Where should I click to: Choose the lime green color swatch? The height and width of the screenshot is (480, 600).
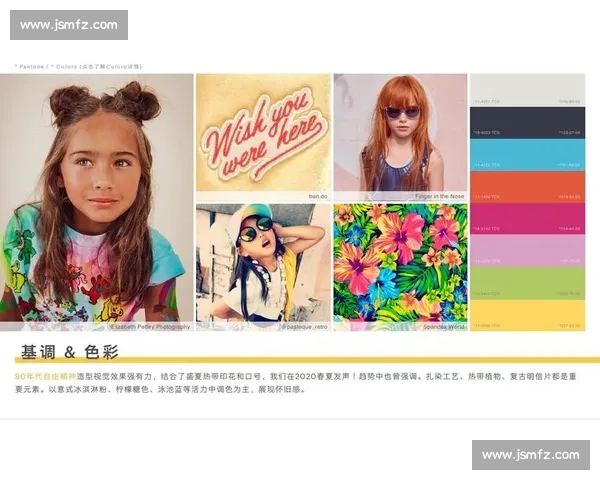pos(527,283)
